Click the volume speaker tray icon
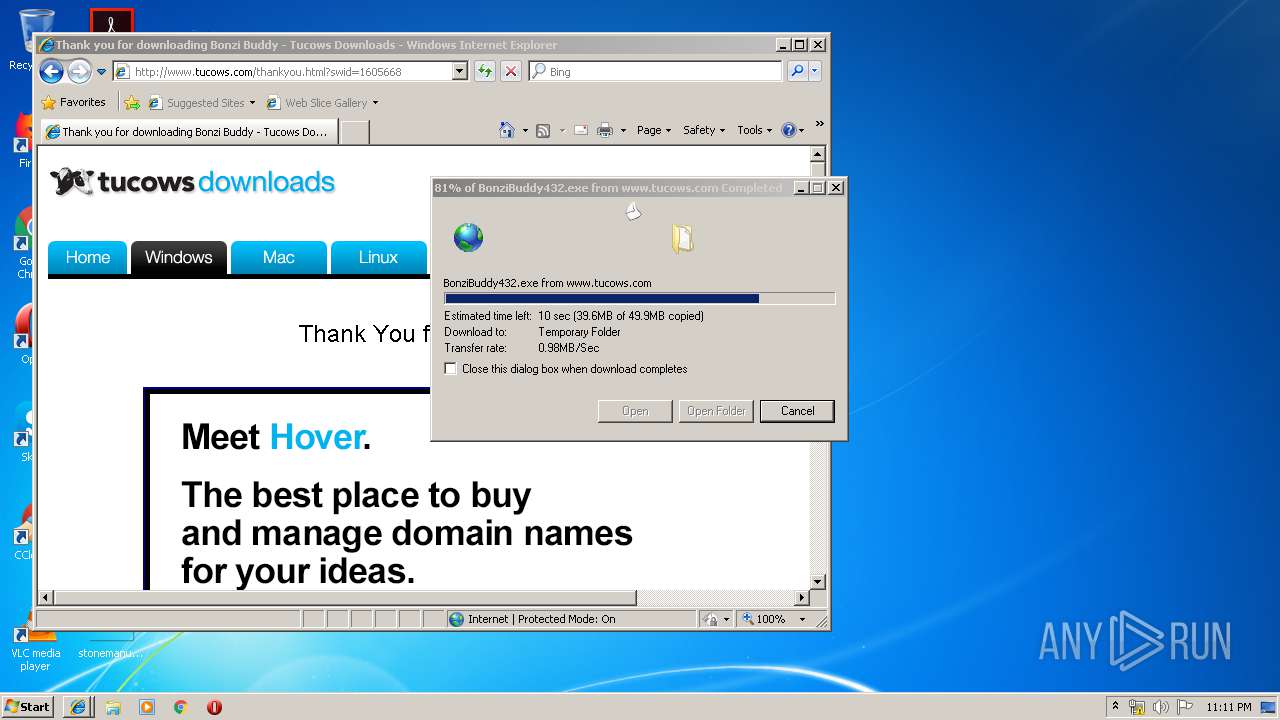This screenshot has width=1280, height=720. tap(1161, 707)
